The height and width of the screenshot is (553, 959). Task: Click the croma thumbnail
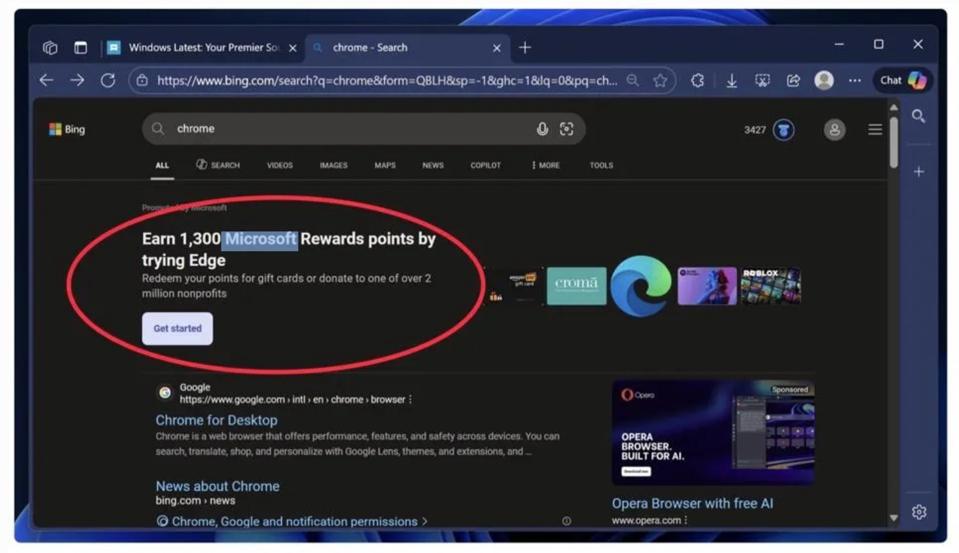(x=576, y=286)
